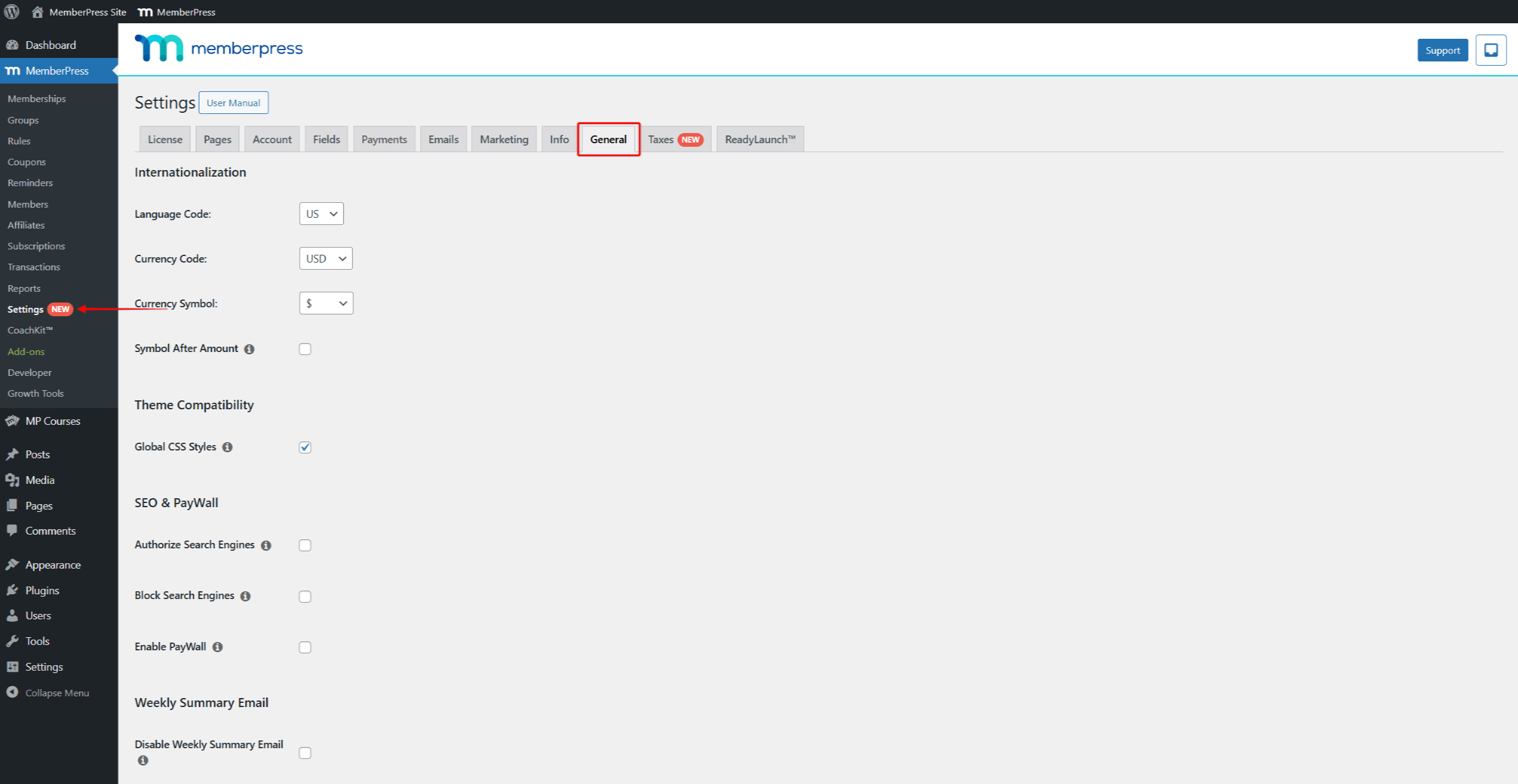The height and width of the screenshot is (784, 1518).
Task: Tick Disable Weekly Summary Email checkbox
Action: coord(305,753)
